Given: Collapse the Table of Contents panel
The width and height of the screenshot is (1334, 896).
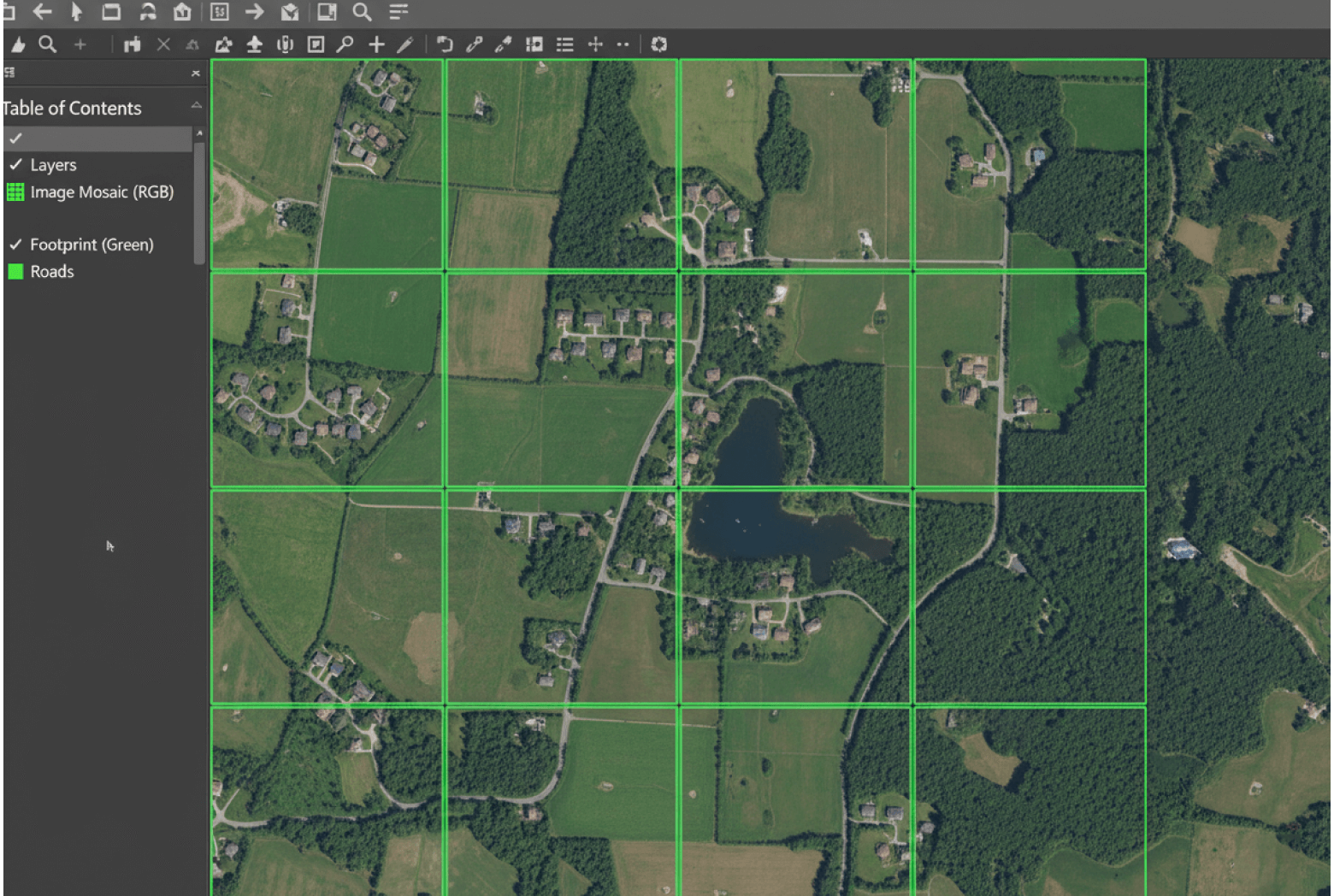Looking at the screenshot, I should (x=196, y=103).
